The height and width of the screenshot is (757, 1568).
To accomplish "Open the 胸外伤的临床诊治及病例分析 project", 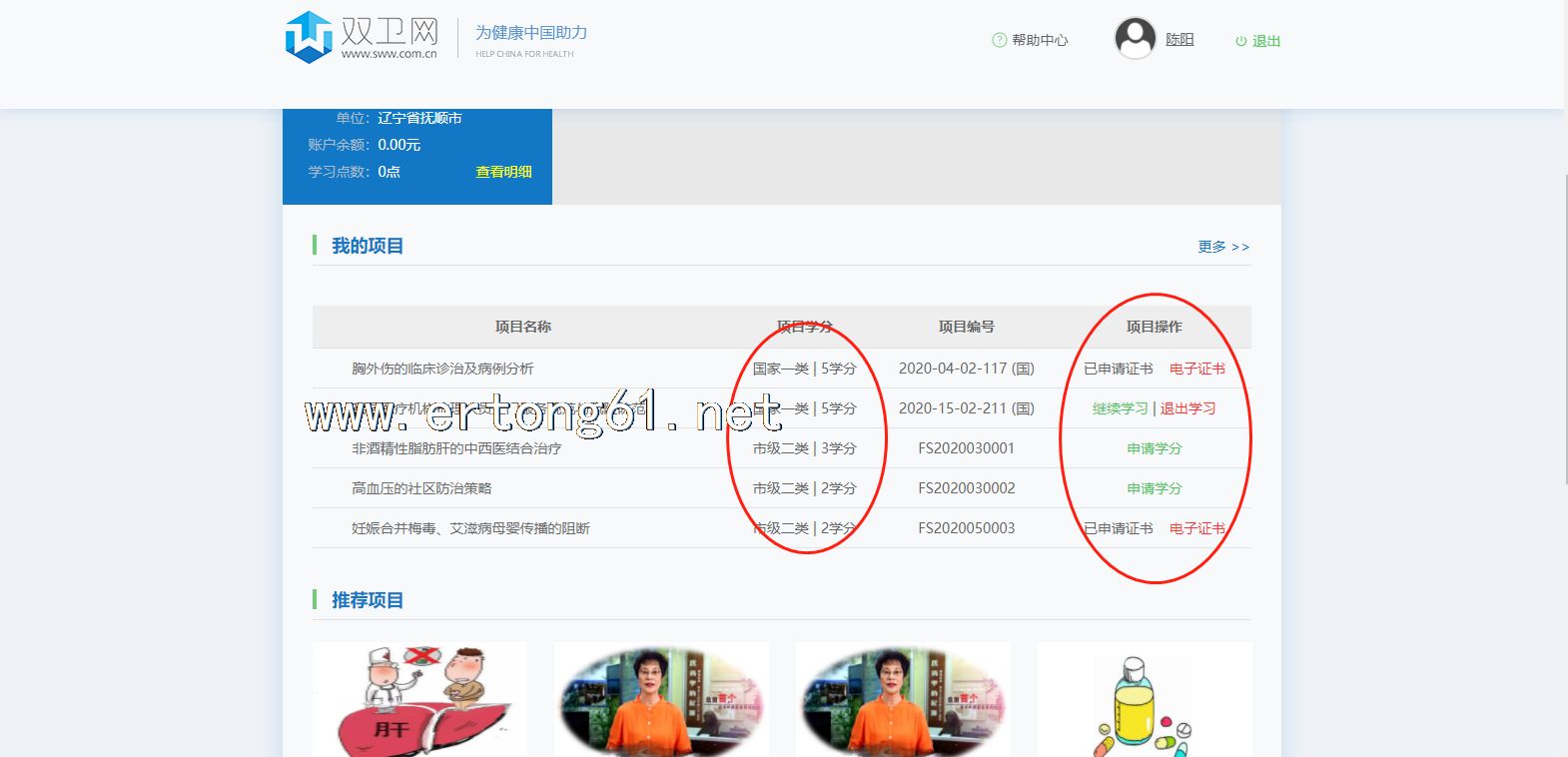I will click(x=442, y=369).
